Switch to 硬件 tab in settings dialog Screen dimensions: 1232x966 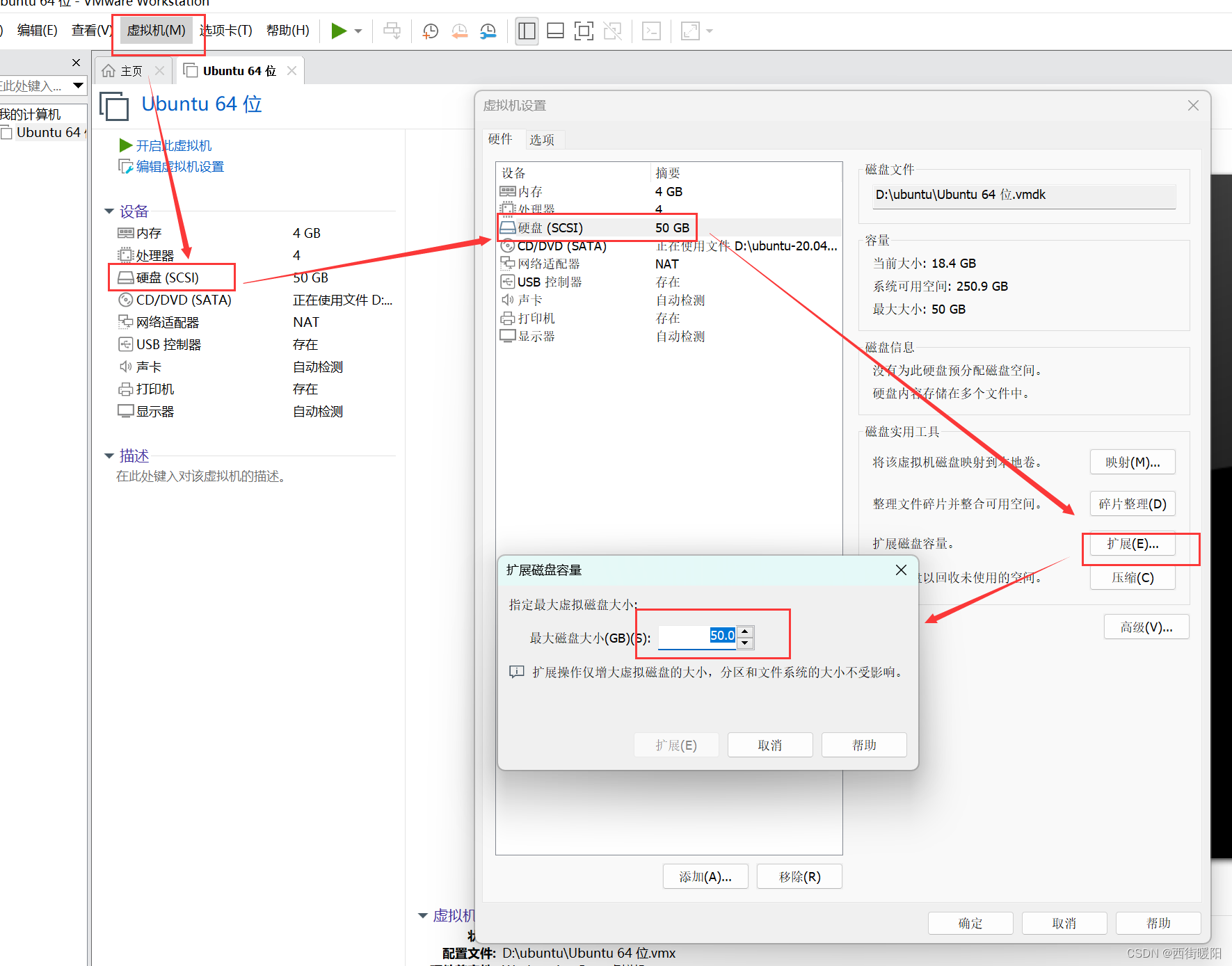point(500,139)
